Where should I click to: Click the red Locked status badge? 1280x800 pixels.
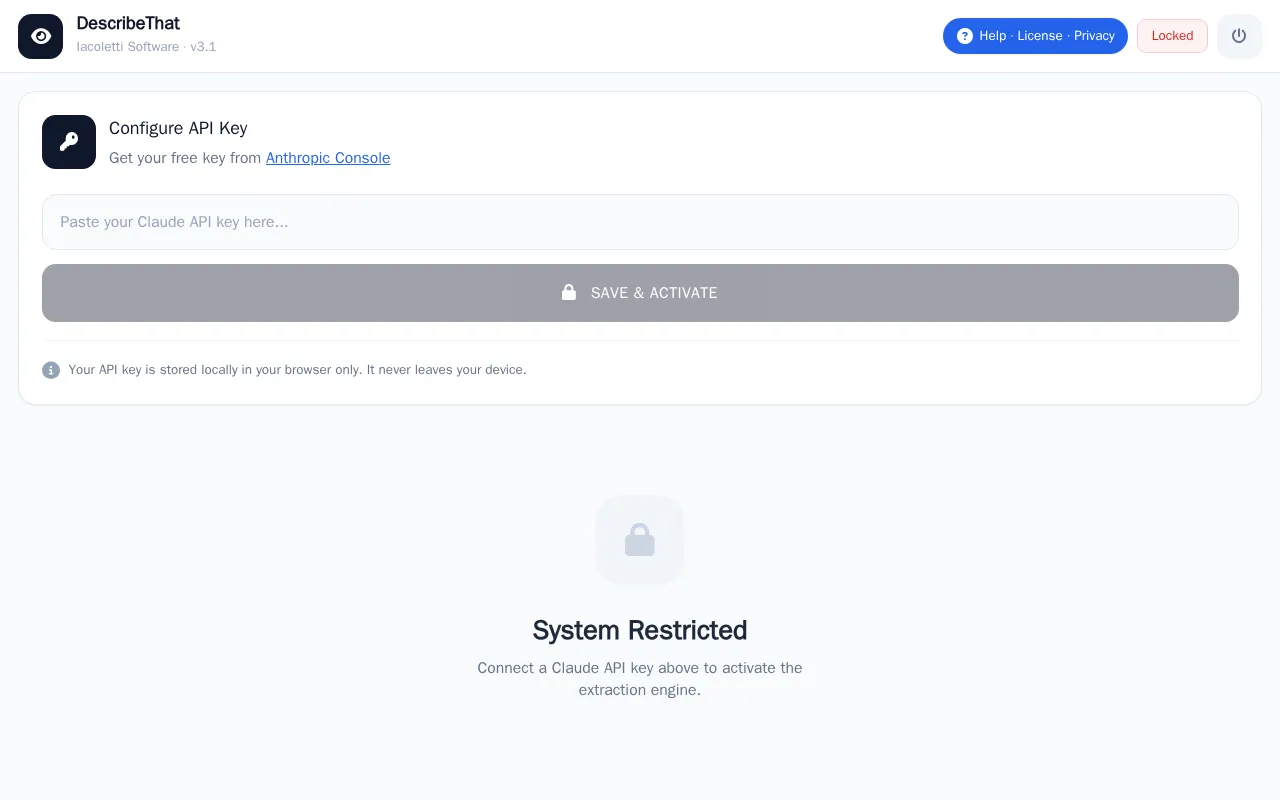[x=1172, y=36]
